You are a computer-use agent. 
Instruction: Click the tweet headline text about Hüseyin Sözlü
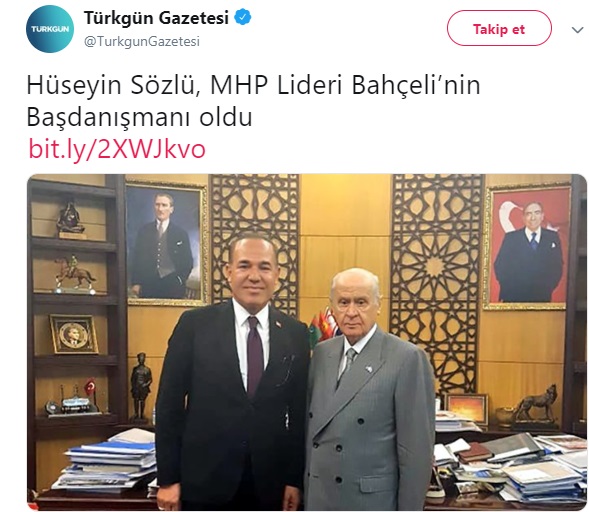pyautogui.click(x=253, y=101)
